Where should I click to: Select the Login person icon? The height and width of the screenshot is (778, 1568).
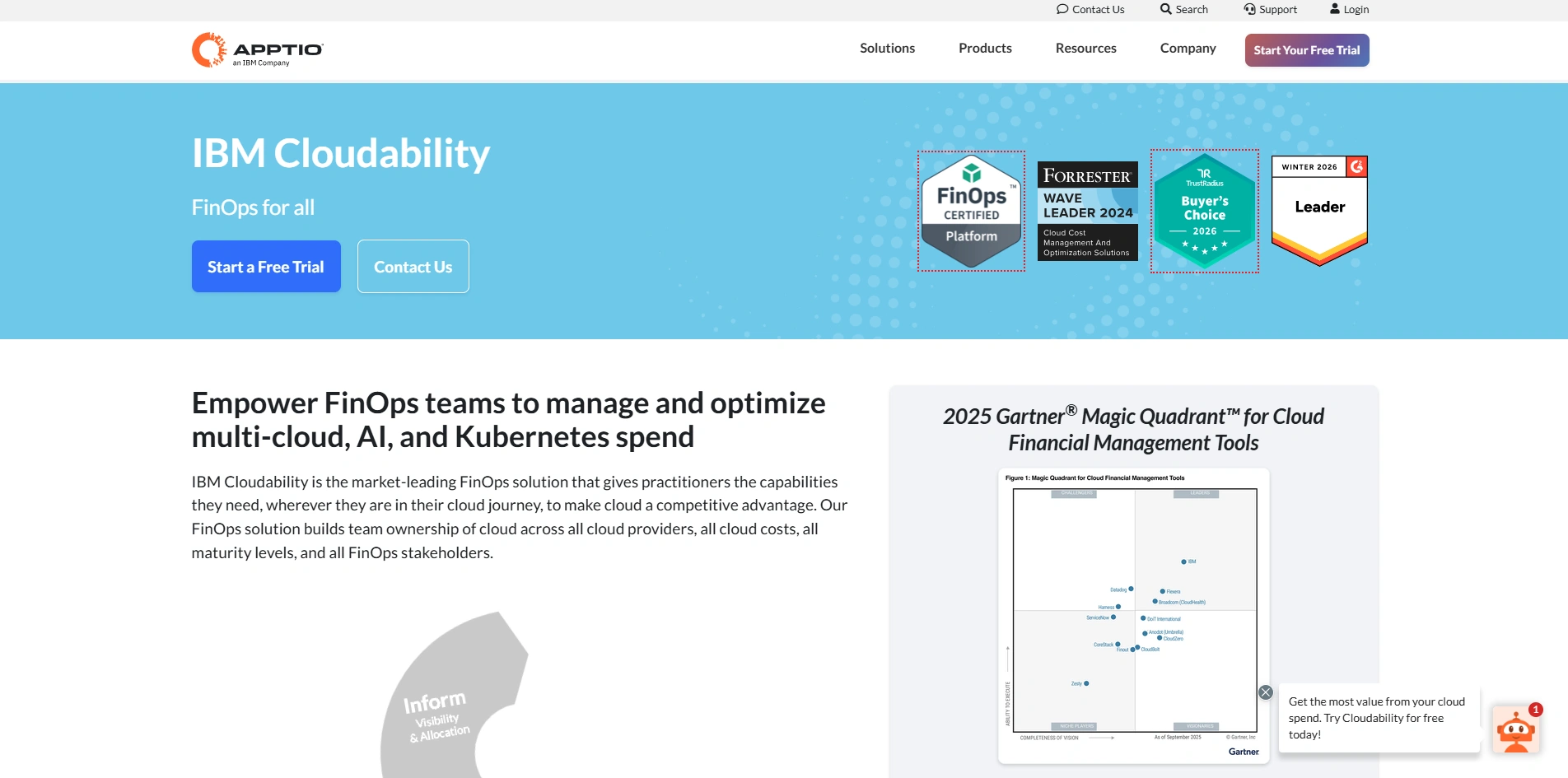[1335, 9]
